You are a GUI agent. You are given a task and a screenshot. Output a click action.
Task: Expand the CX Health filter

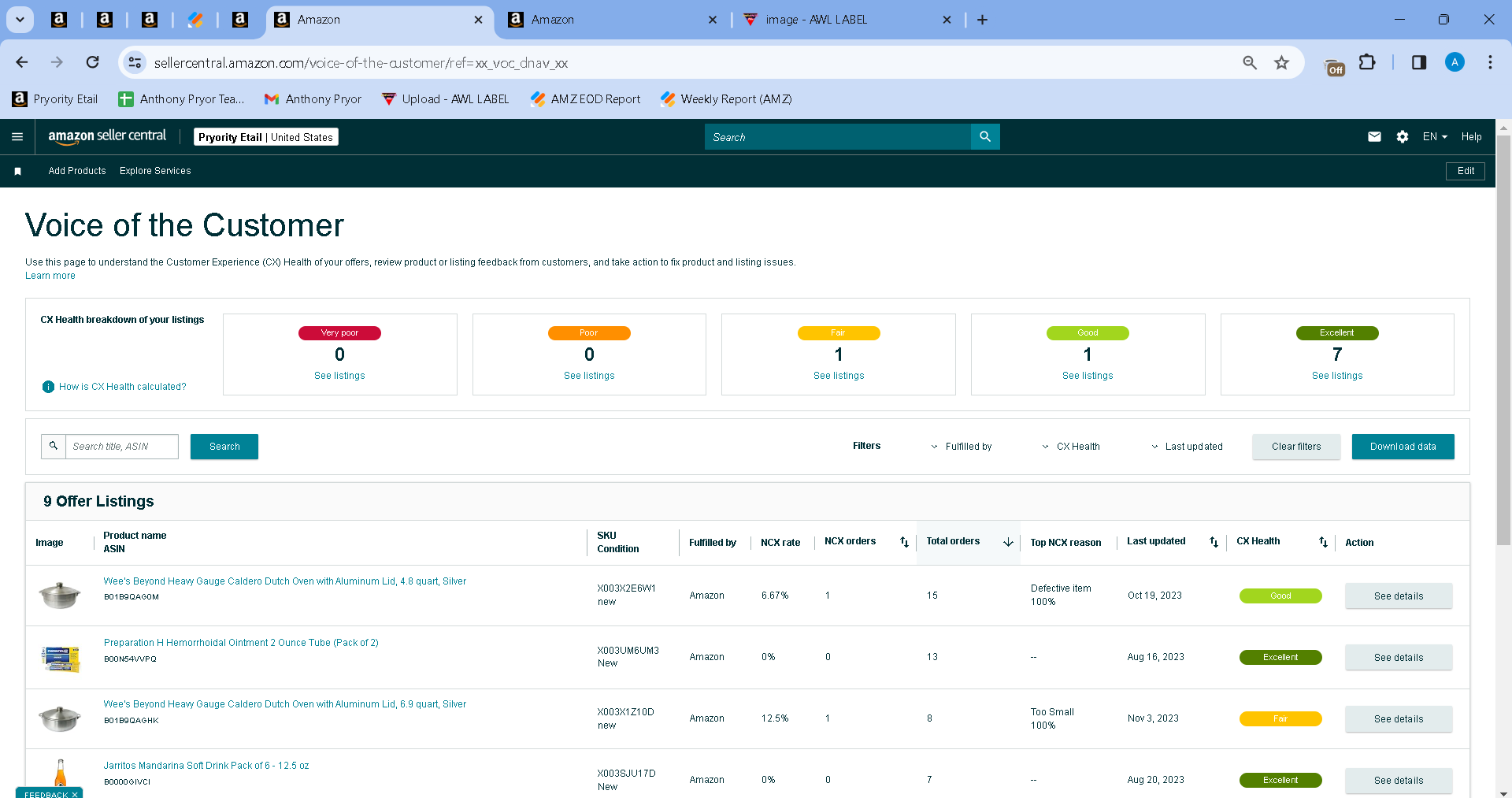pos(1071,447)
